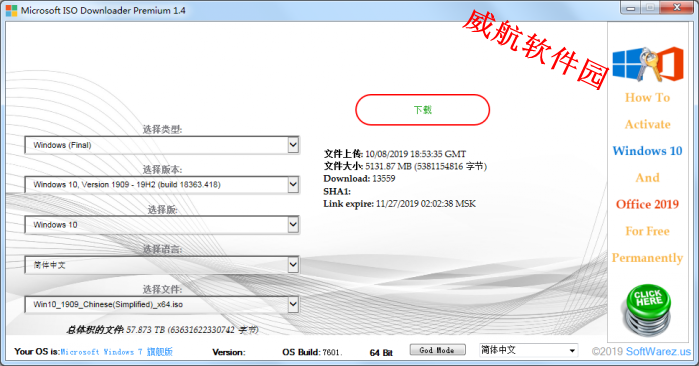Click the Permanently text in sidebar
Viewport: 699px width, 366px height.
(647, 258)
